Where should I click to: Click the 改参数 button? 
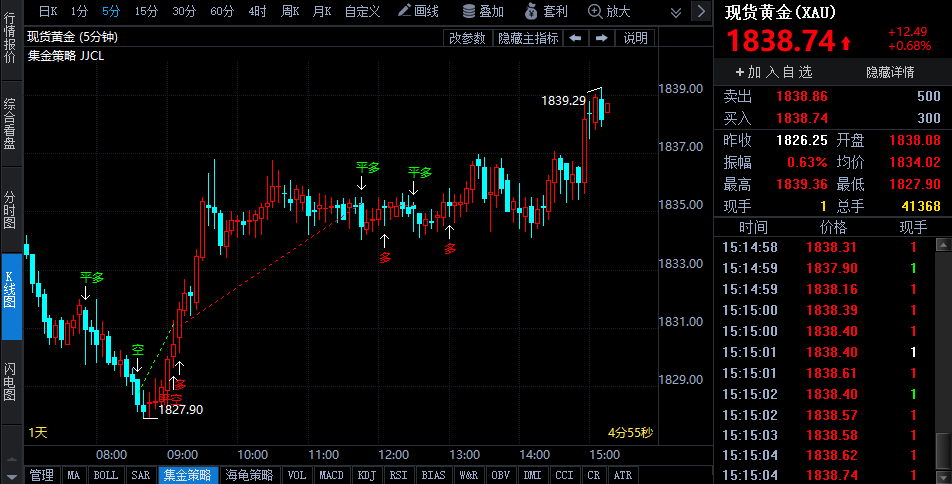[467, 38]
